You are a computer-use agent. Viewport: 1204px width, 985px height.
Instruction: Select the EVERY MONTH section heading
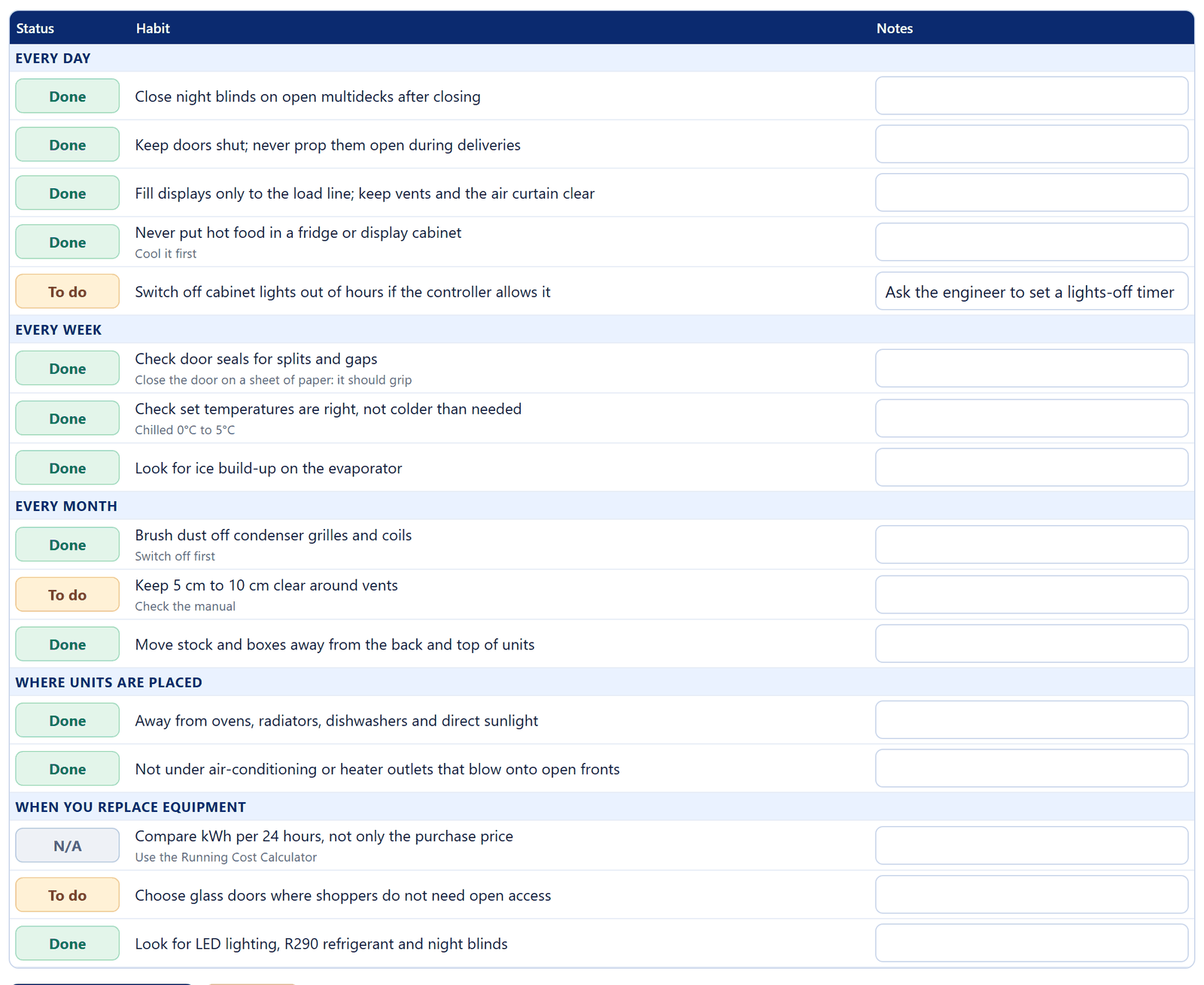pyautogui.click(x=66, y=506)
